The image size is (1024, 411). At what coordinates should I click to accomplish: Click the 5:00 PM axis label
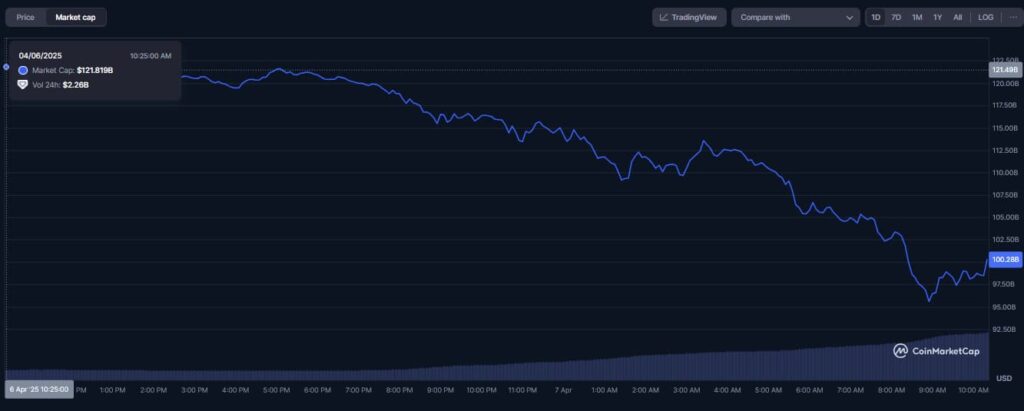point(276,390)
